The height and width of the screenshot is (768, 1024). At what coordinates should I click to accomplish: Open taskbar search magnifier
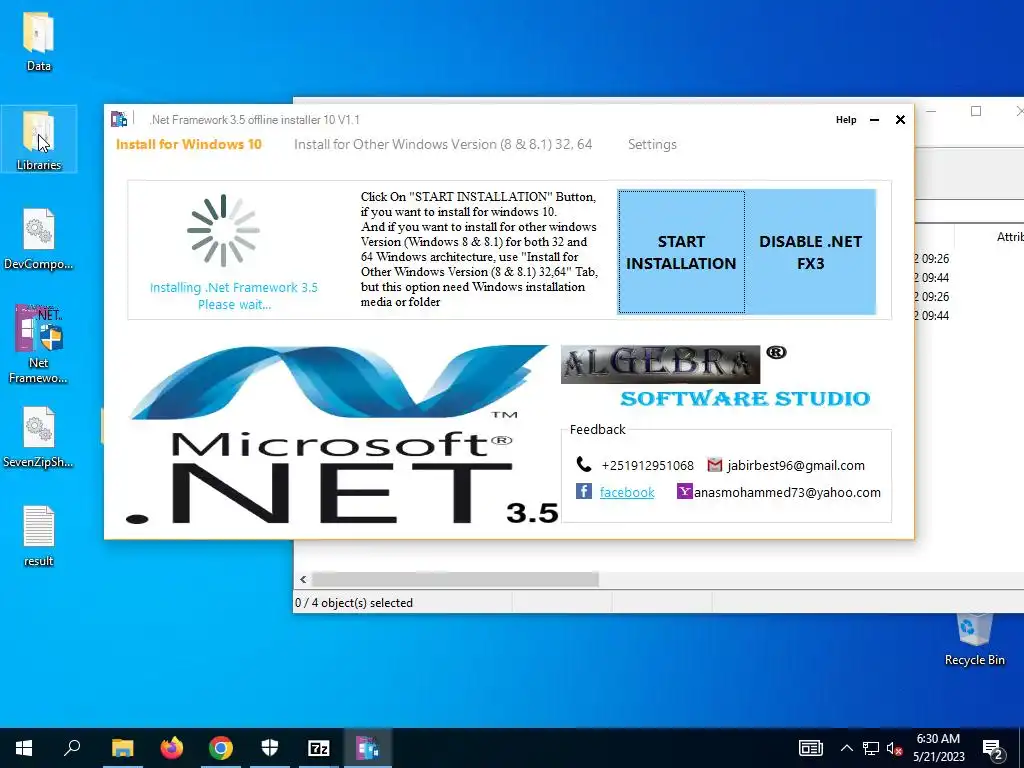click(72, 748)
